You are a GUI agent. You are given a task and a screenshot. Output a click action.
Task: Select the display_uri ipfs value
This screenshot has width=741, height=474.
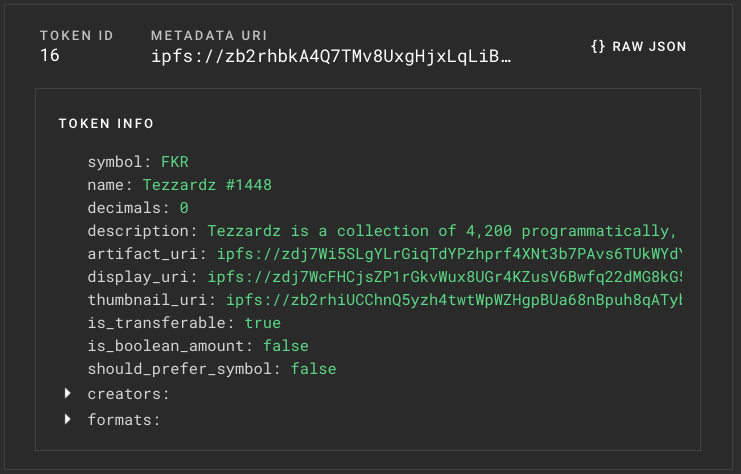450,277
